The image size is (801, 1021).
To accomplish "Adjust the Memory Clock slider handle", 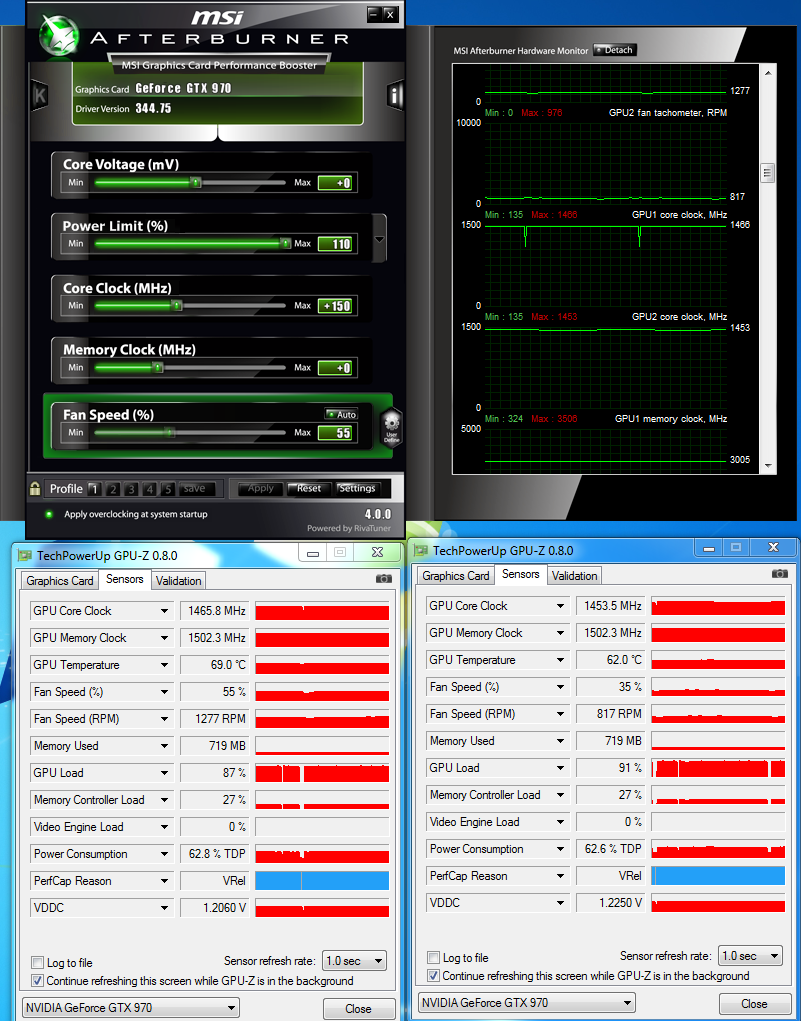I will [158, 367].
